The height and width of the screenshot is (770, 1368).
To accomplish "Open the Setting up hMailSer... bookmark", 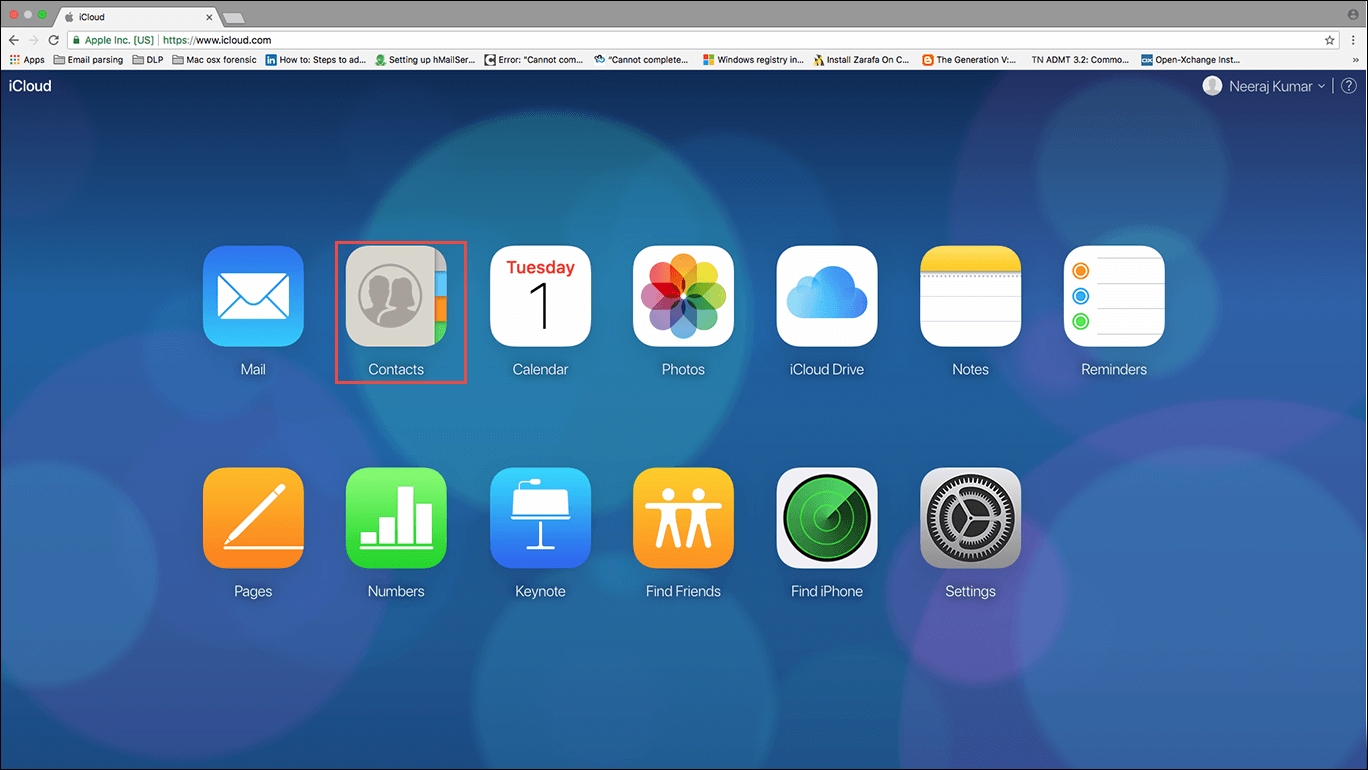I will pos(425,60).
